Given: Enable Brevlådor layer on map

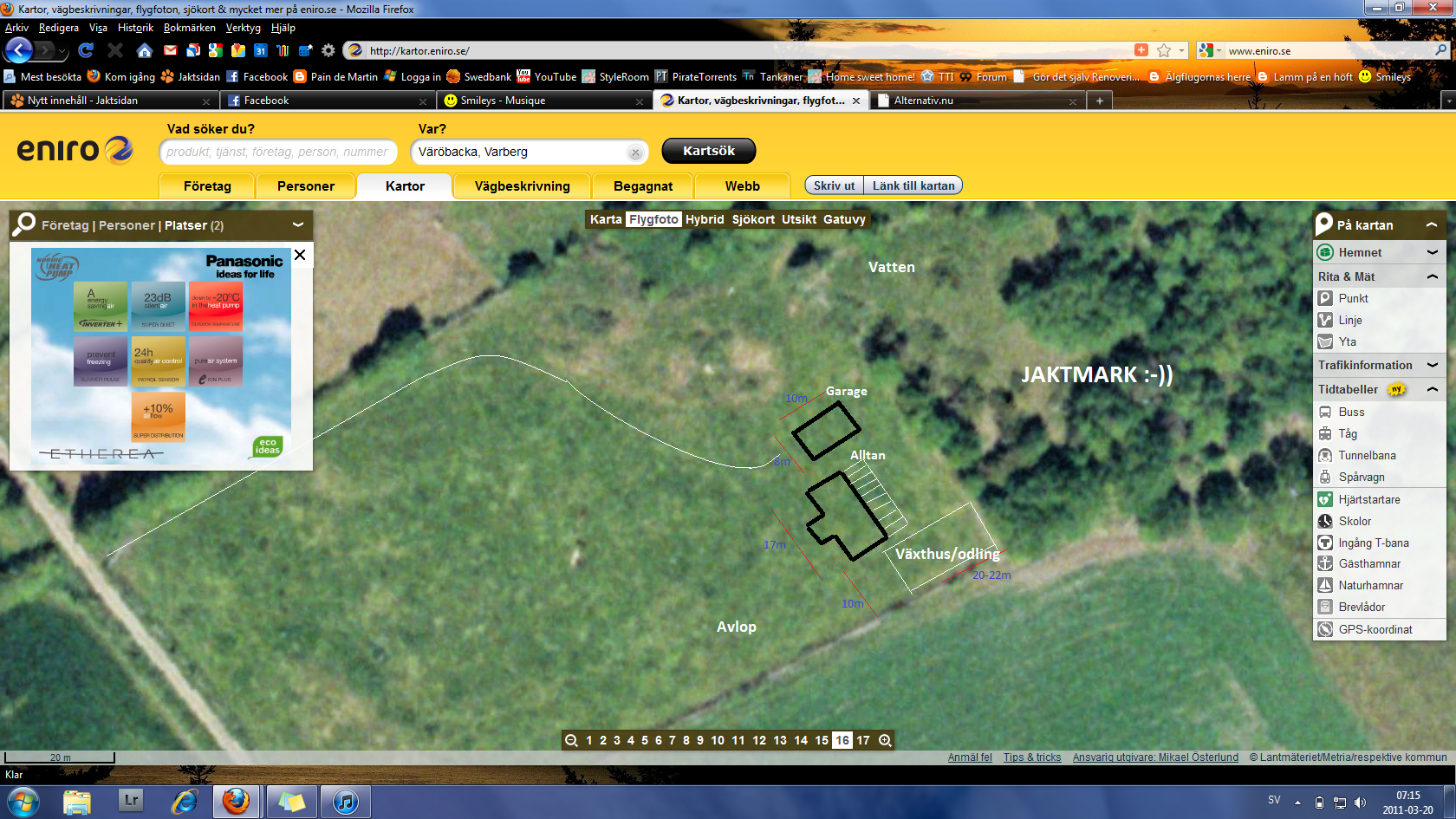Looking at the screenshot, I should [x=1361, y=607].
